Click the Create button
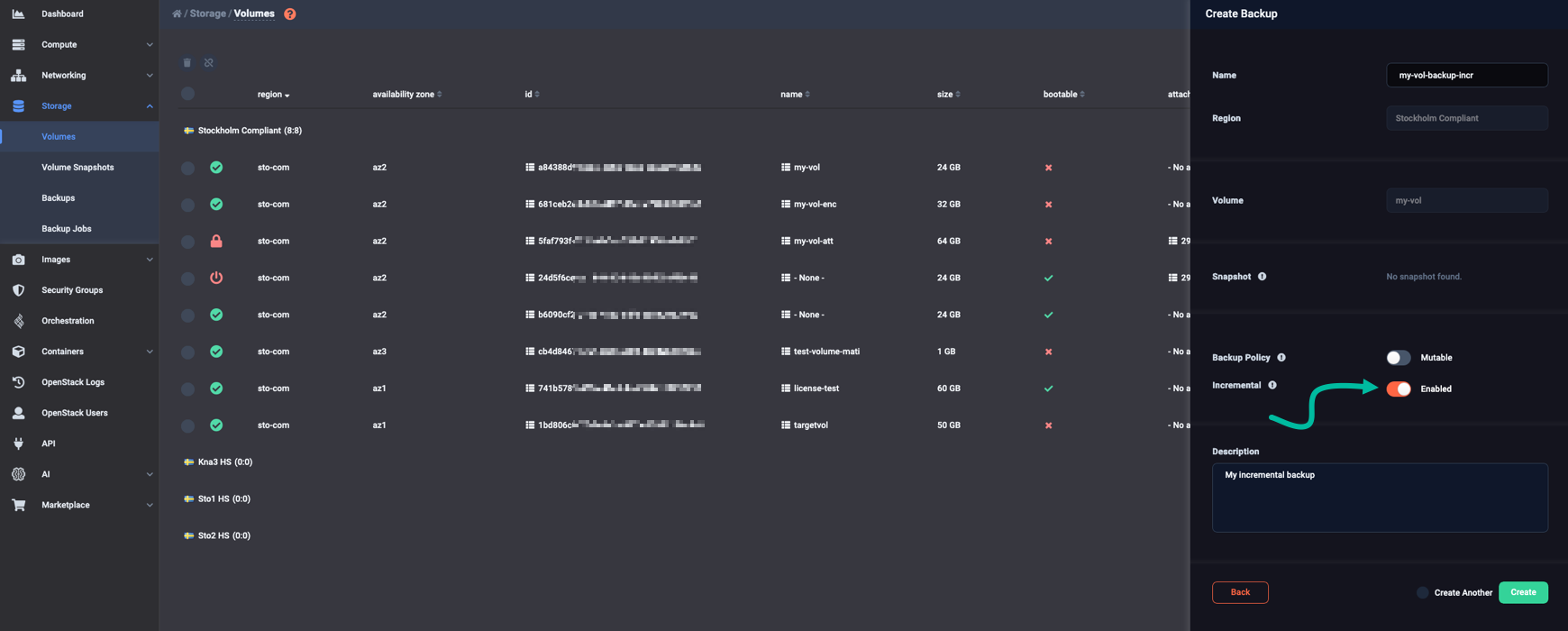 pos(1523,592)
